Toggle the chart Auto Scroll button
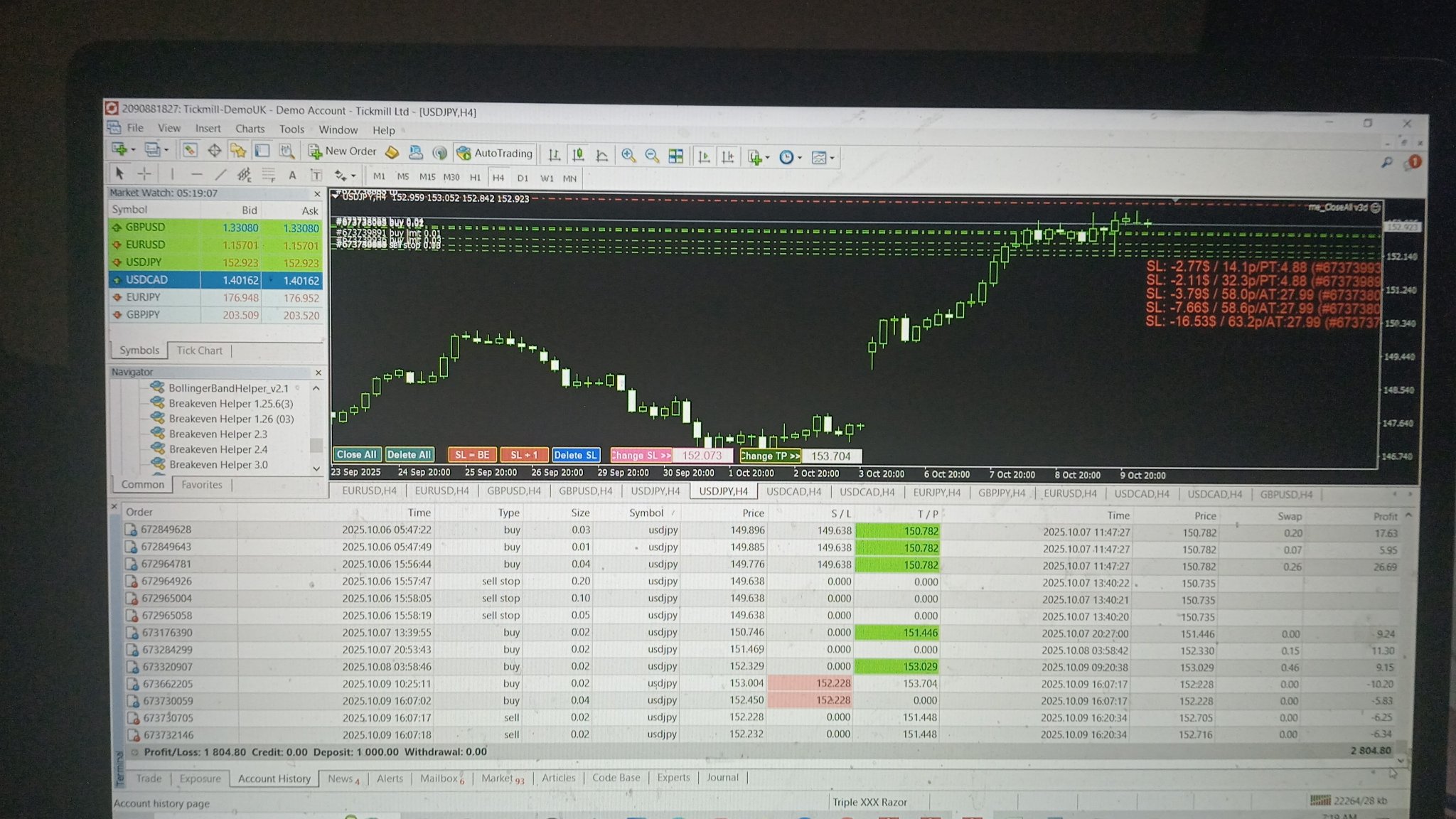This screenshot has width=1456, height=819. (704, 156)
